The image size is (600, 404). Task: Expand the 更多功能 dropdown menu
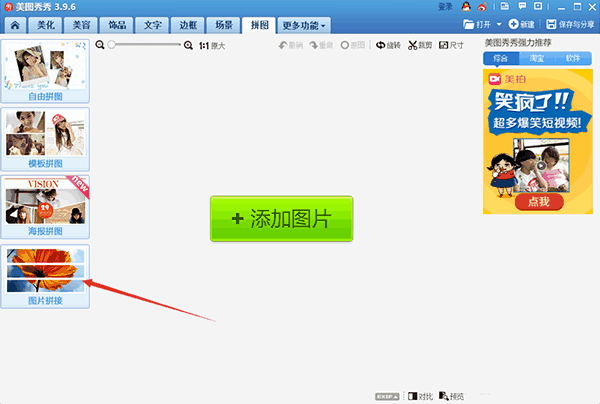tap(305, 24)
